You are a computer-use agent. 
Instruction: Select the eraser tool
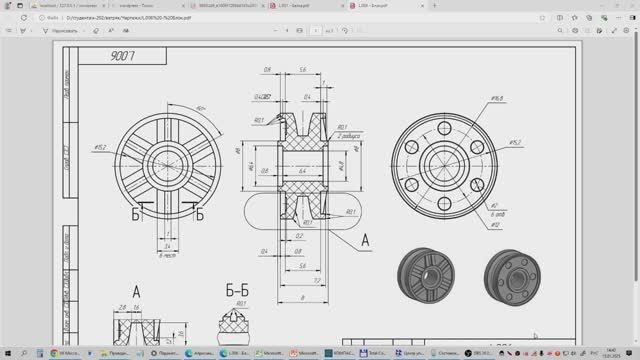click(96, 31)
